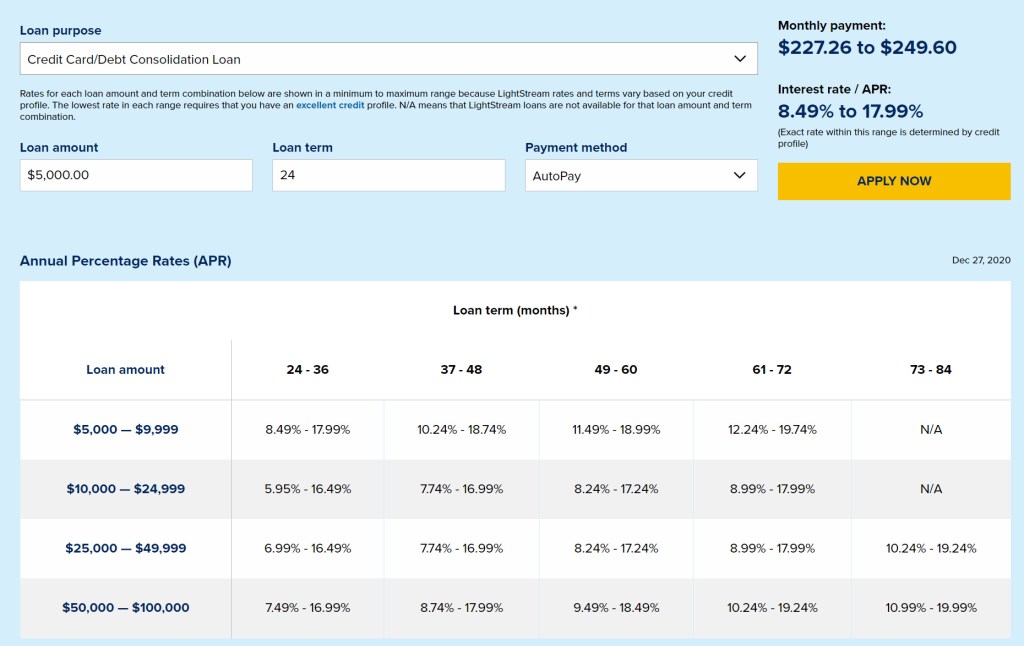Image resolution: width=1024 pixels, height=646 pixels.
Task: Open the Loan purpose dropdown
Action: [x=388, y=59]
